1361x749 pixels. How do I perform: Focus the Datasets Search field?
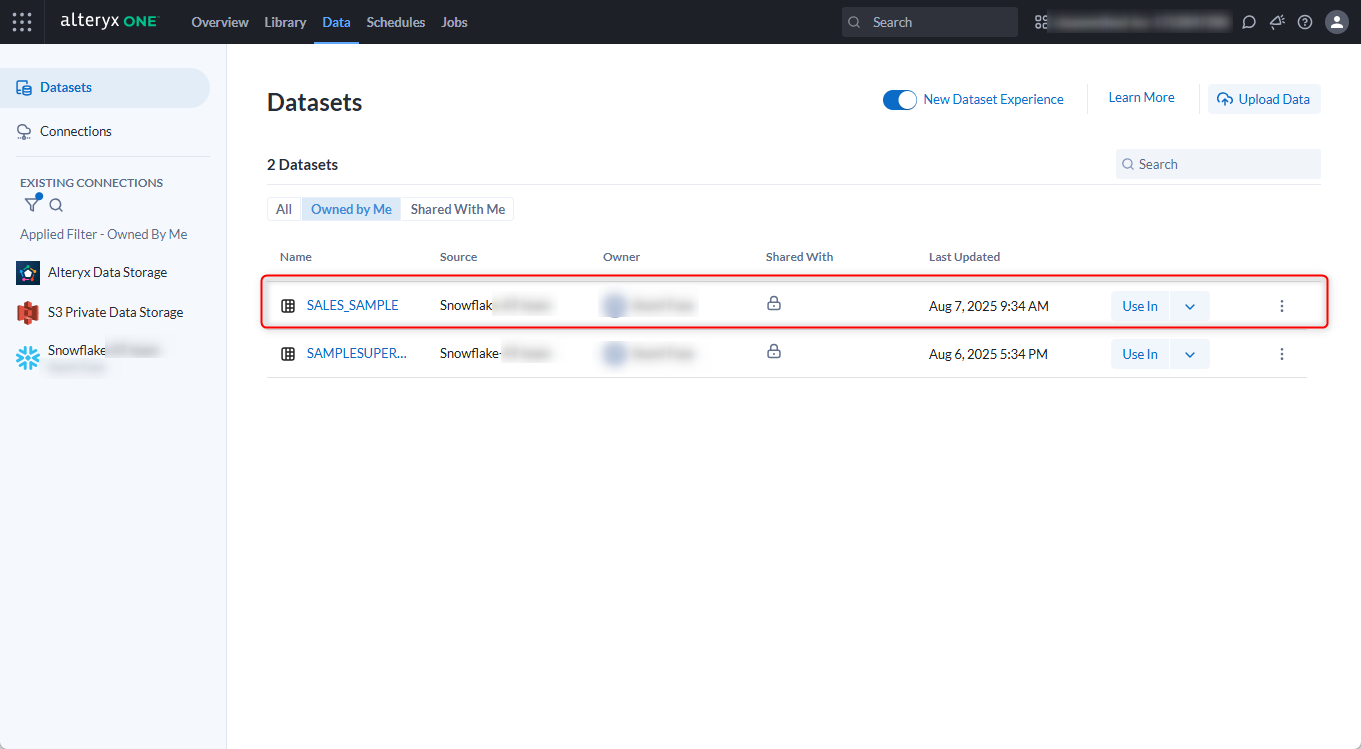tap(1218, 164)
